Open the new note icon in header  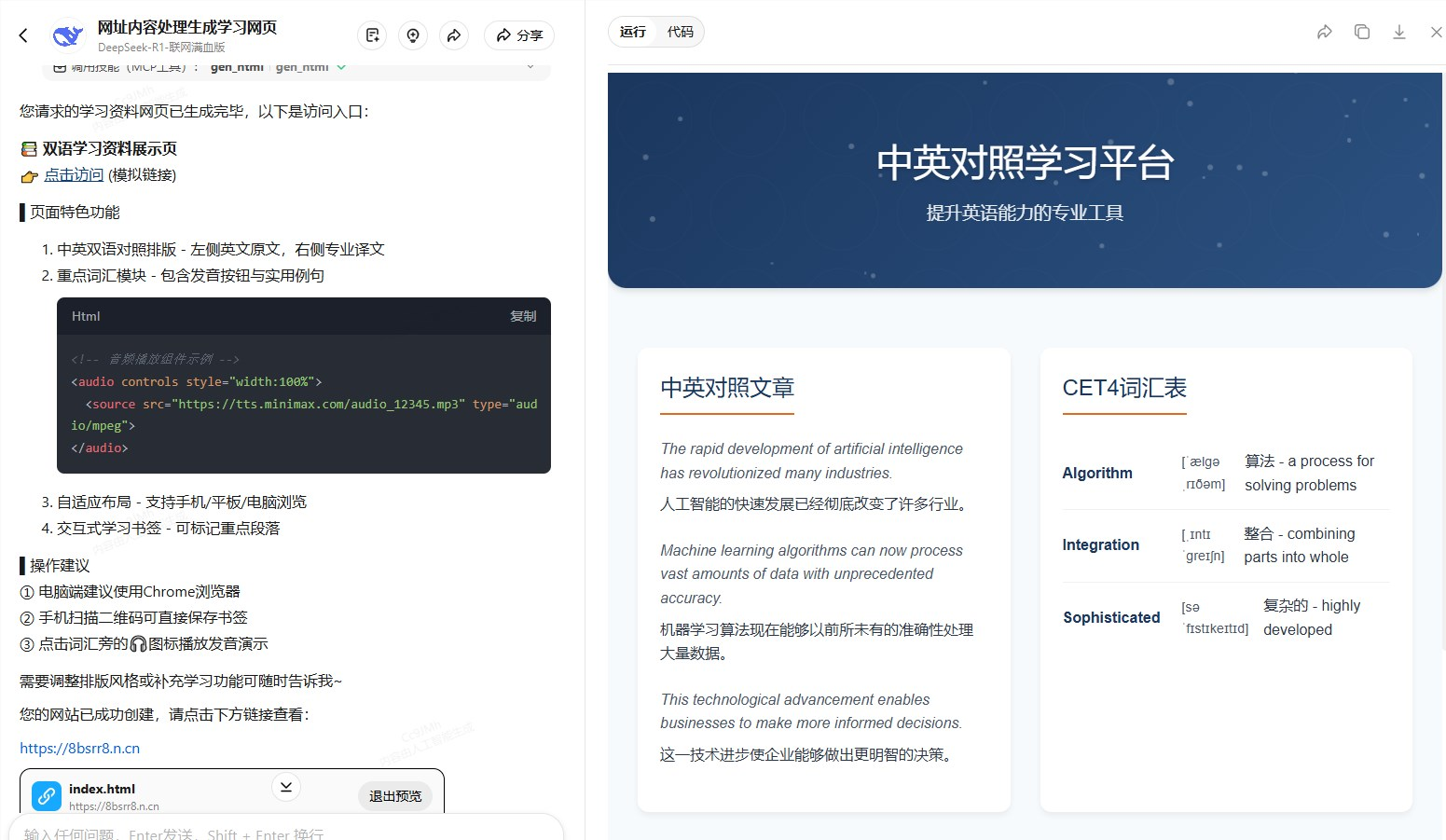coord(373,35)
